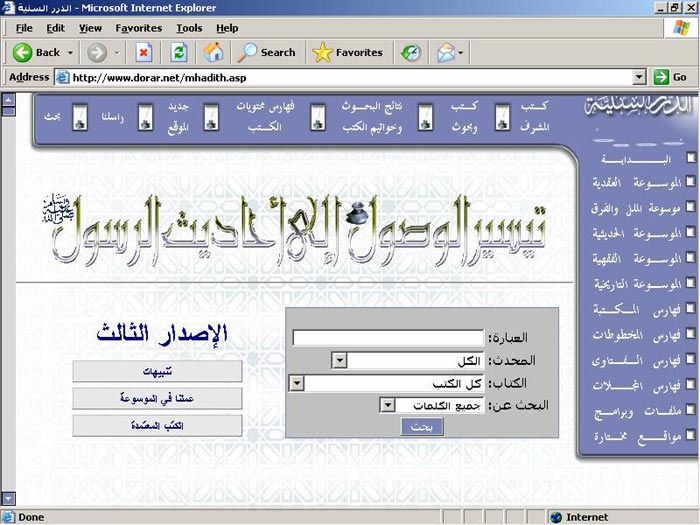Open the Favorites star button
The width and height of the screenshot is (700, 525).
pyautogui.click(x=347, y=52)
